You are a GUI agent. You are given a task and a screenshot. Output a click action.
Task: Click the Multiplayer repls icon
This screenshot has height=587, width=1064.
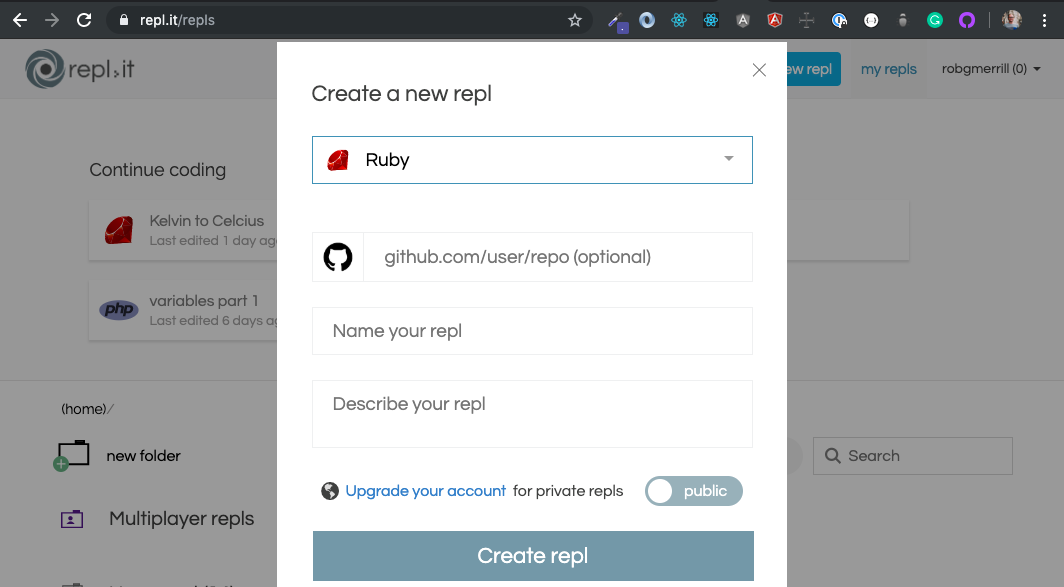click(72, 519)
